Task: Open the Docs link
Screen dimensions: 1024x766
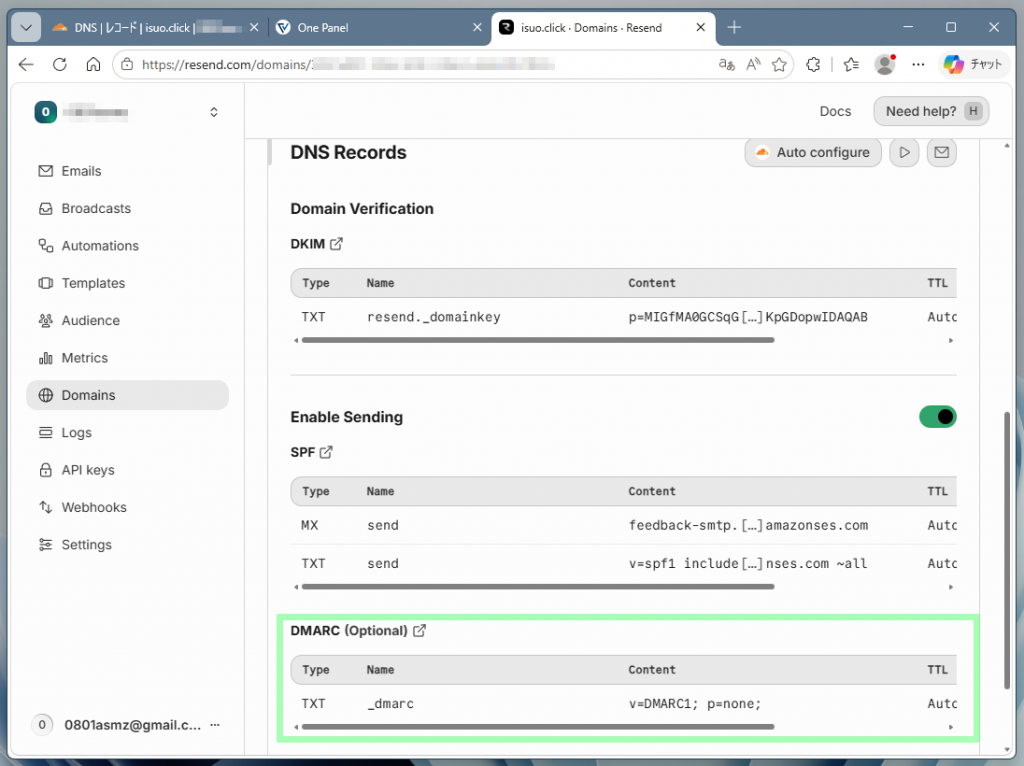Action: pos(835,112)
